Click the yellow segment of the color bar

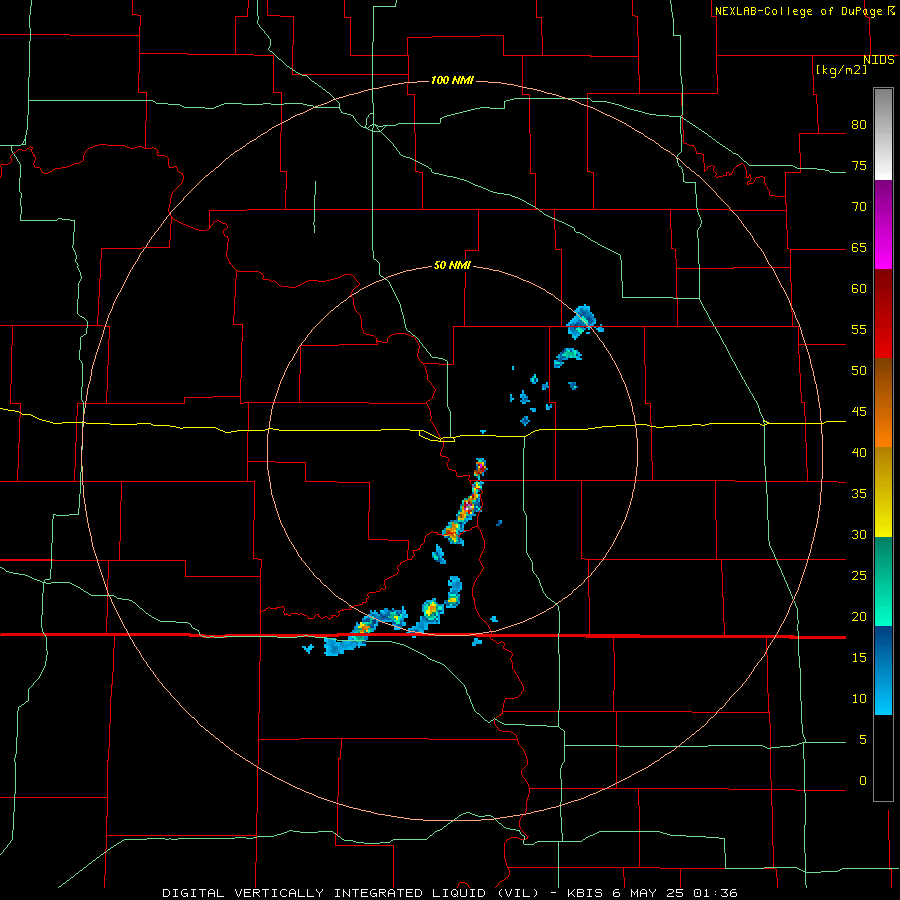(x=883, y=492)
